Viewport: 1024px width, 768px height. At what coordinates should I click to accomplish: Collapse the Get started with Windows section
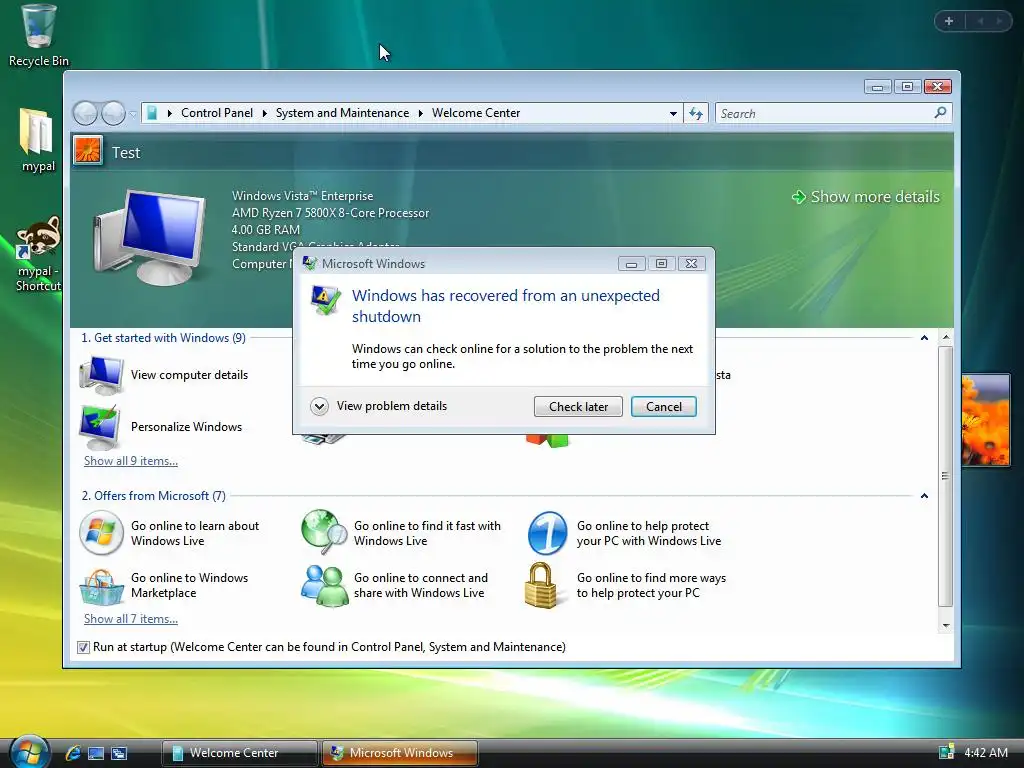point(924,338)
